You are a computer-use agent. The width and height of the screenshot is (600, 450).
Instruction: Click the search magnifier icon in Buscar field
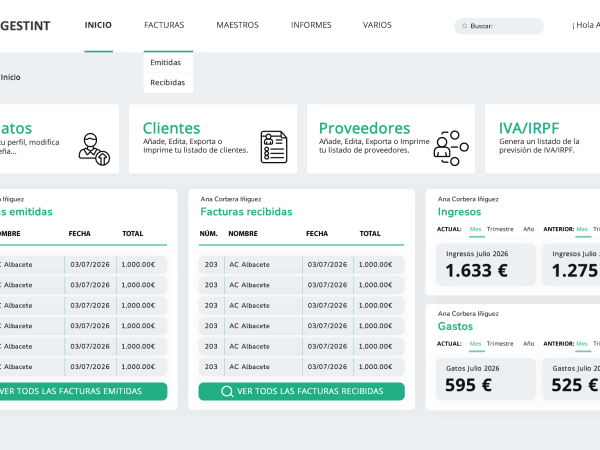tap(465, 26)
